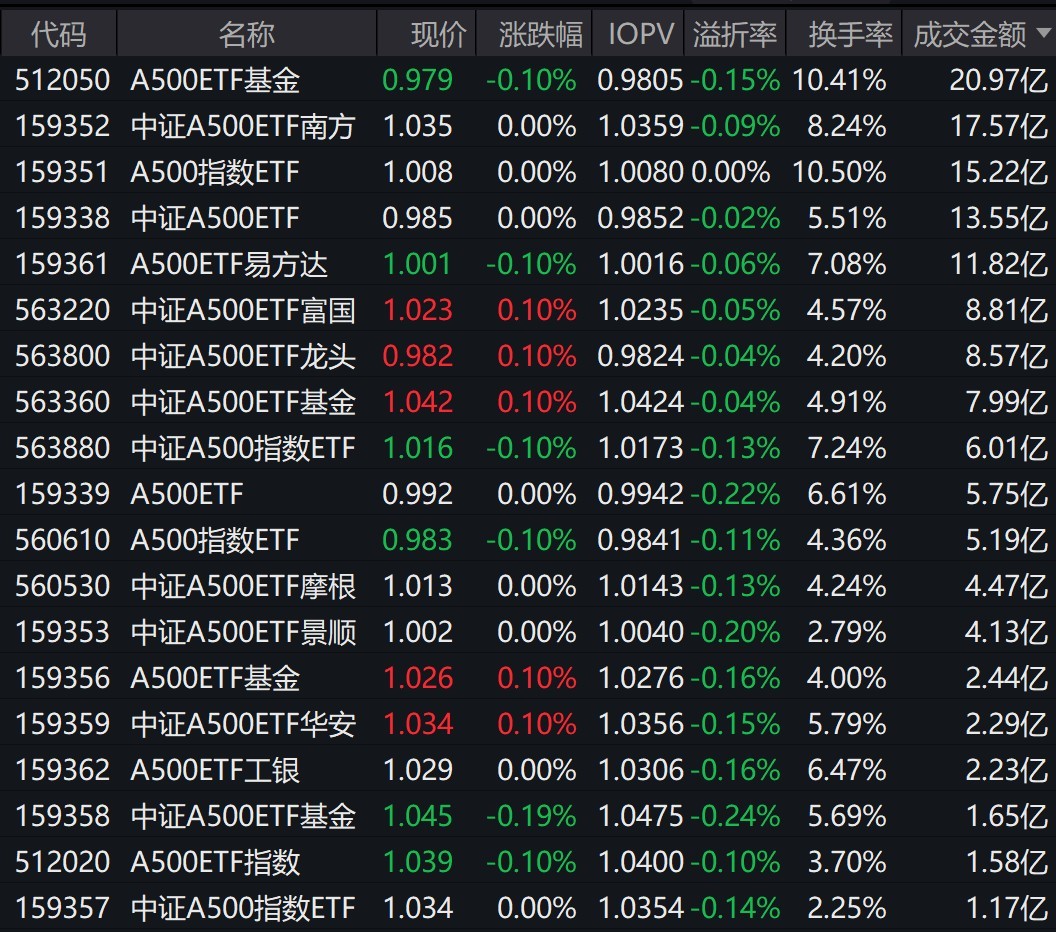Click the 10.41% turnover rate value

(x=839, y=80)
